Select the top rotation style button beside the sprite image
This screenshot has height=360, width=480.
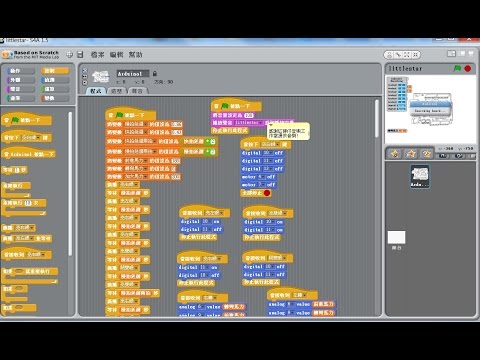85,70
